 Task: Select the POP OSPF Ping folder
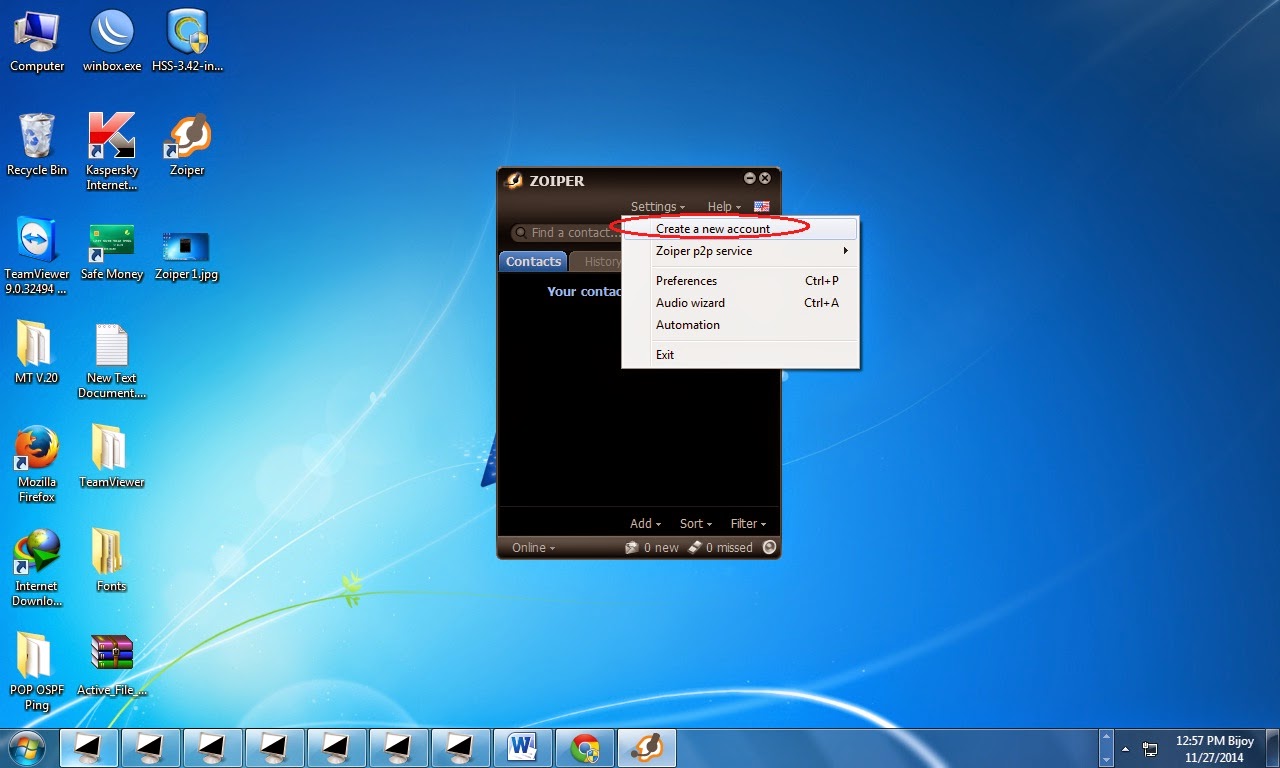click(x=37, y=672)
